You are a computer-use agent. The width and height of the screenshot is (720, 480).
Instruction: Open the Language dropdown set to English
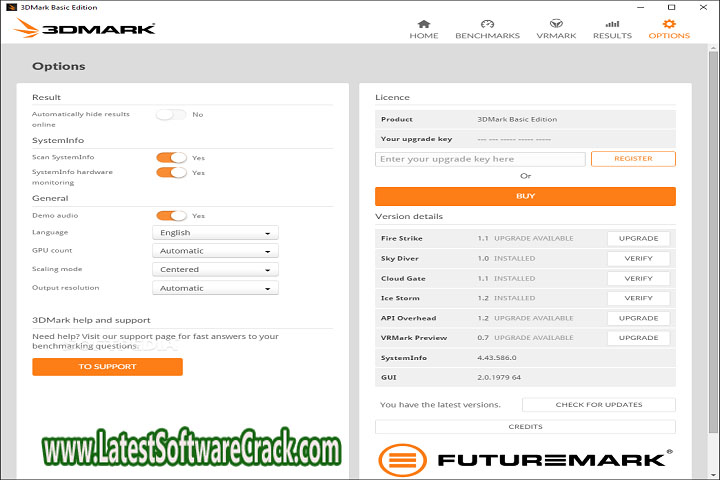(215, 233)
